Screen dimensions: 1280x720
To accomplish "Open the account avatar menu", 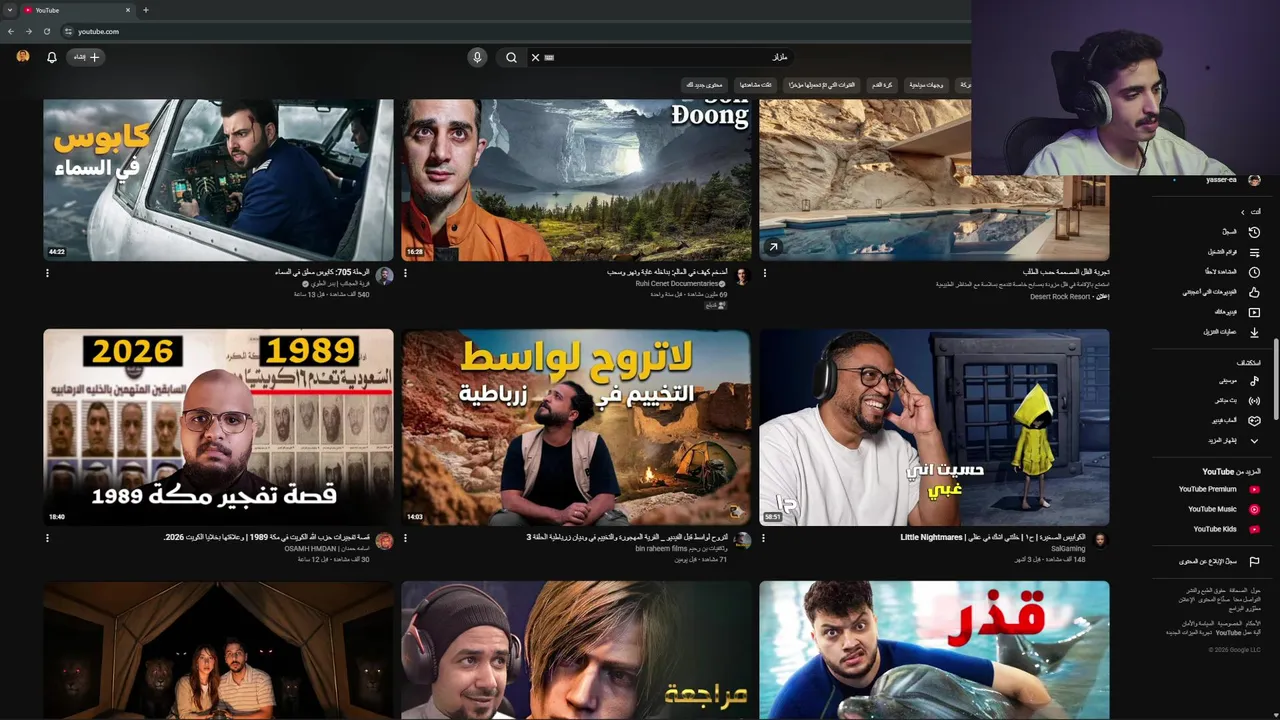I will pos(23,57).
